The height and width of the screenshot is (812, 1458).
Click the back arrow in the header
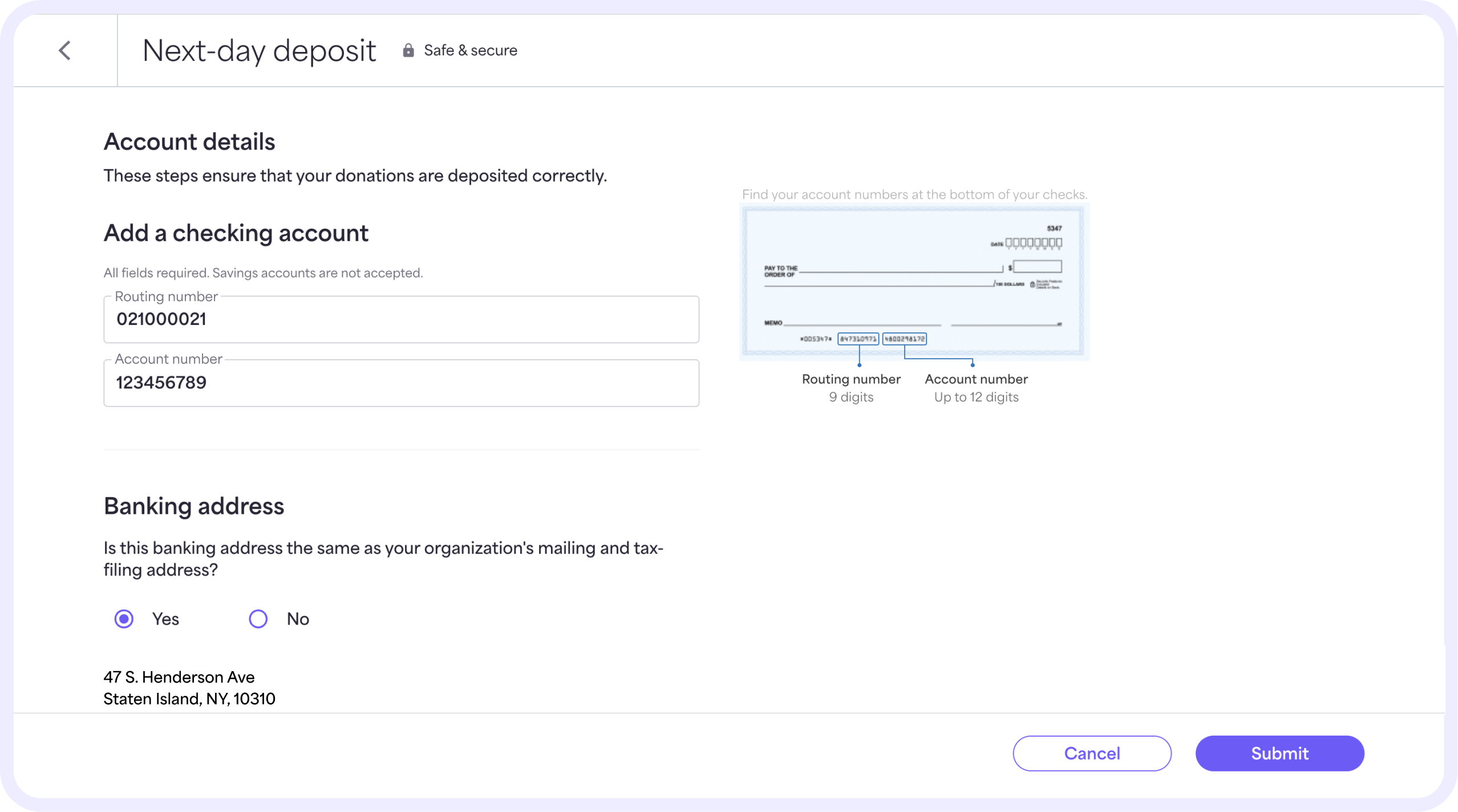tap(65, 50)
